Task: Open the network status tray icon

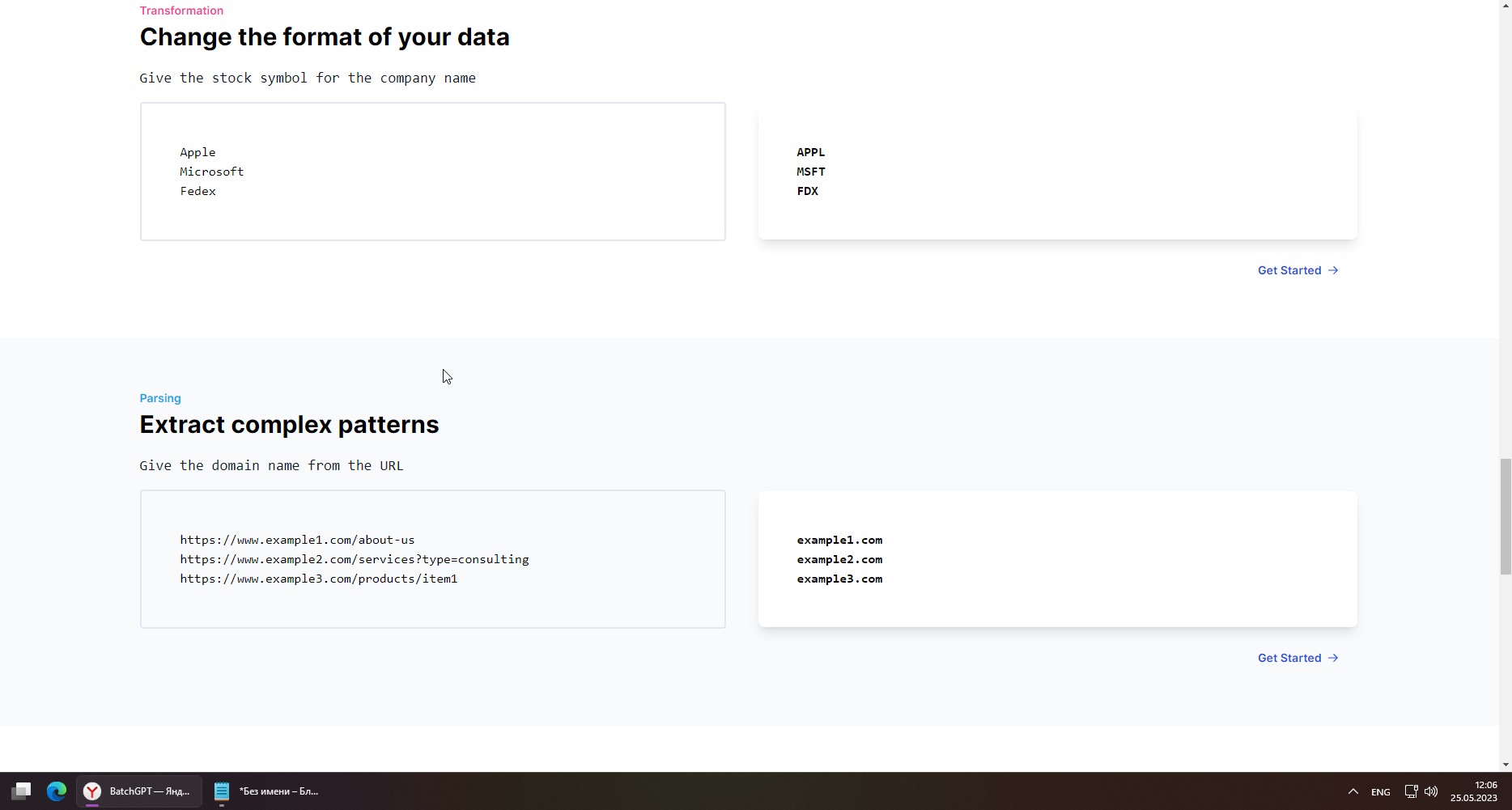Action: tap(1411, 791)
